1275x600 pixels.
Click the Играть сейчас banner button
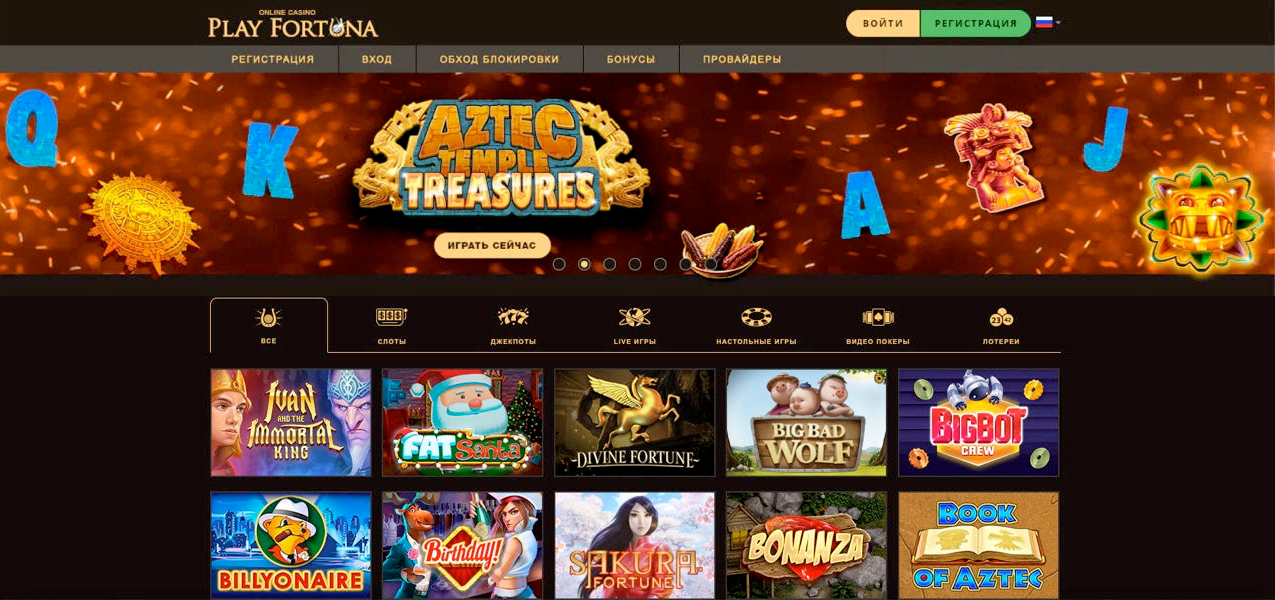(492, 245)
